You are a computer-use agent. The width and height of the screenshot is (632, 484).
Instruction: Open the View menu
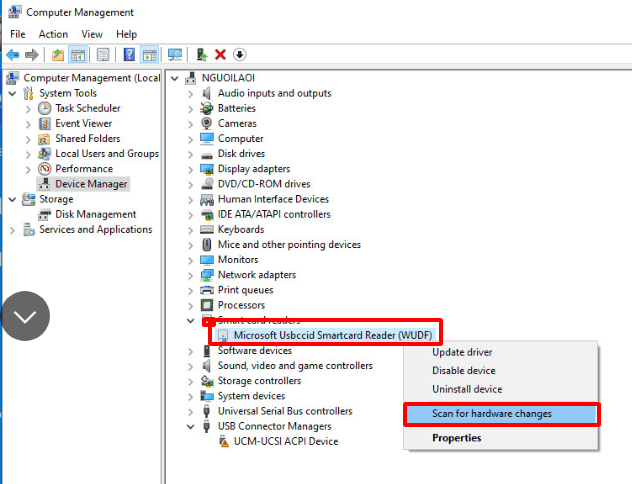92,34
